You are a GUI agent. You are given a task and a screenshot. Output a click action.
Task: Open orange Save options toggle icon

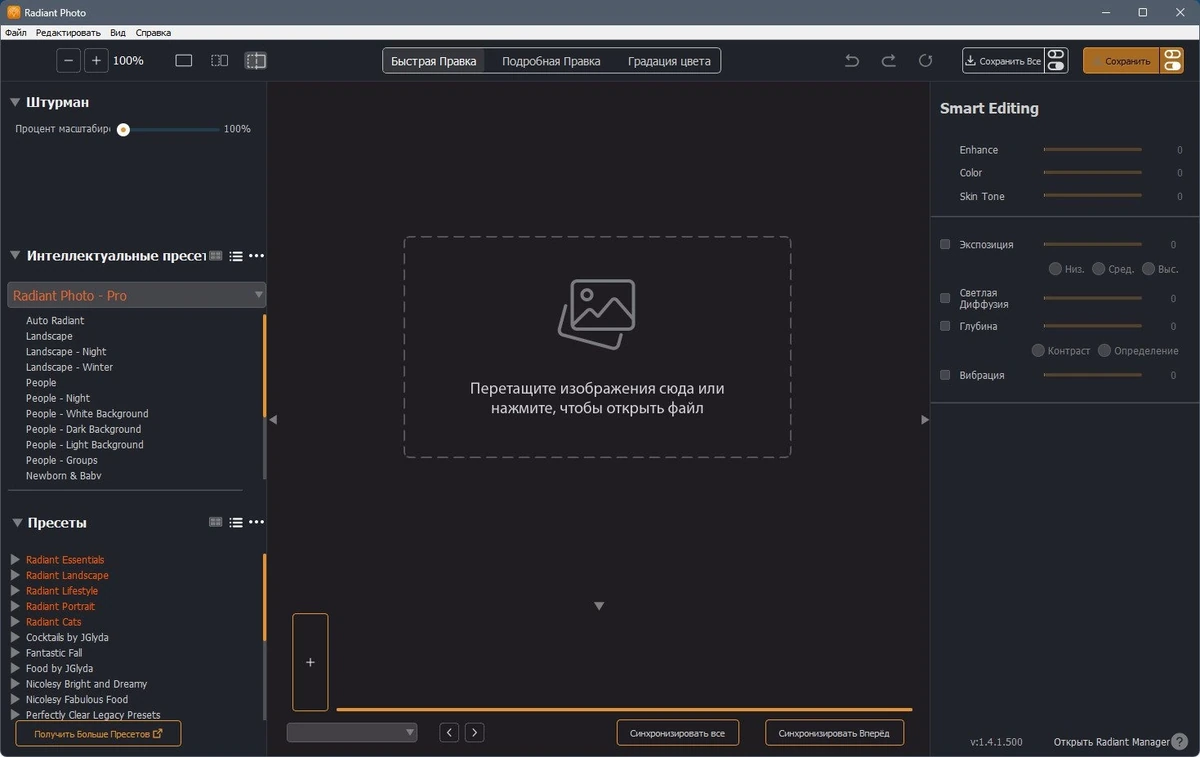[x=1171, y=61]
